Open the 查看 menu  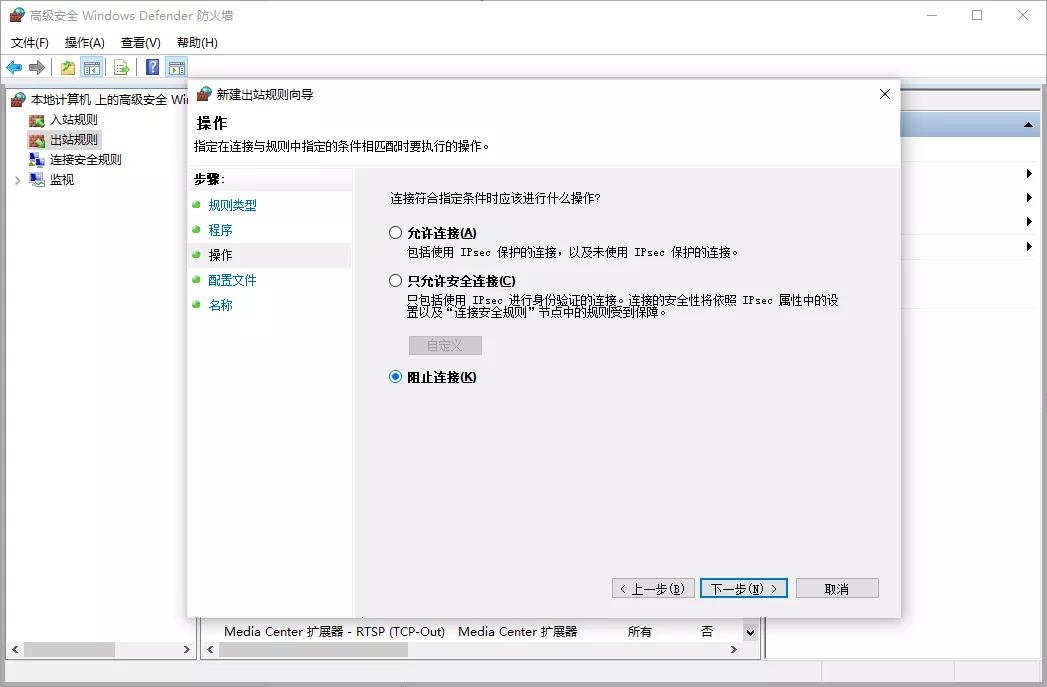(139, 42)
